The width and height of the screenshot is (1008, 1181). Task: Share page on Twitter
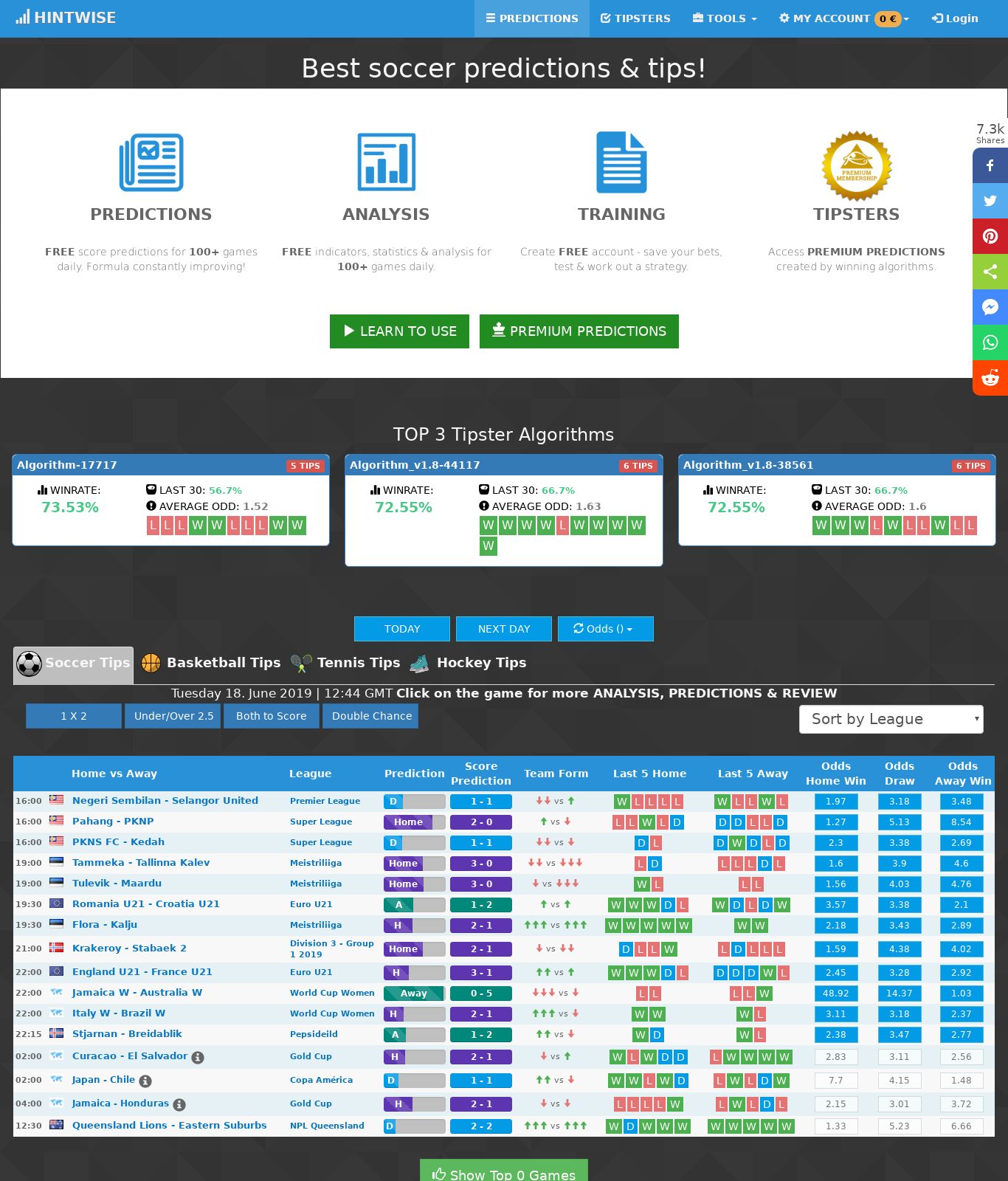click(990, 201)
